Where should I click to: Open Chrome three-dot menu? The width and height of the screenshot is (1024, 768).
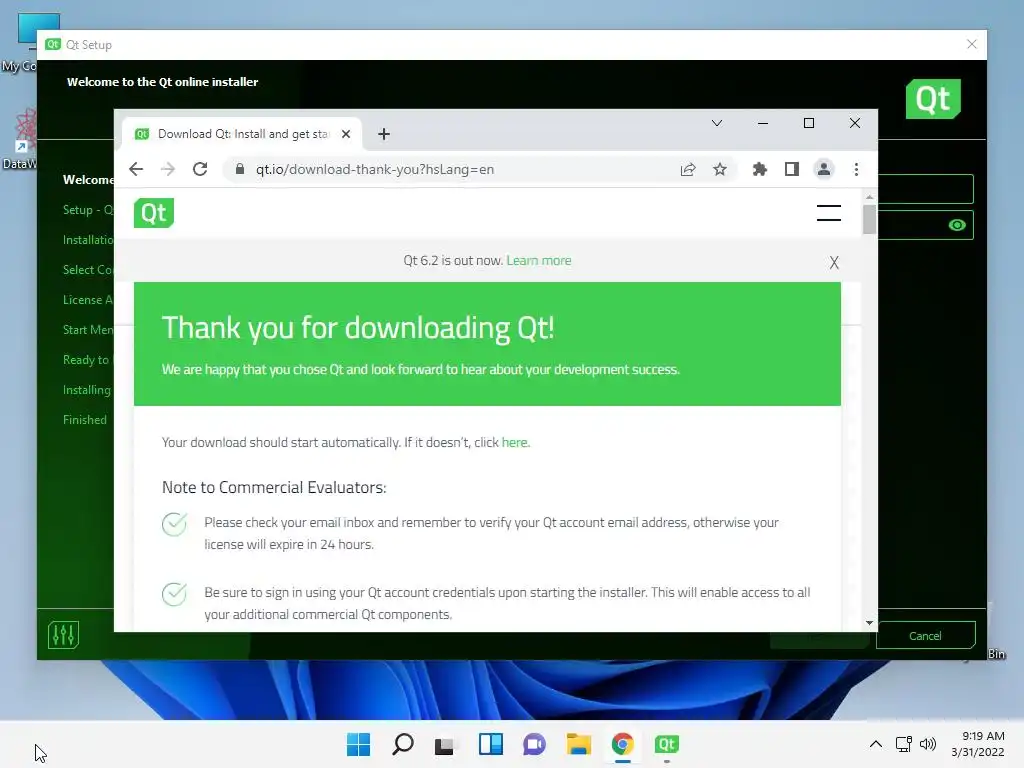(x=856, y=169)
